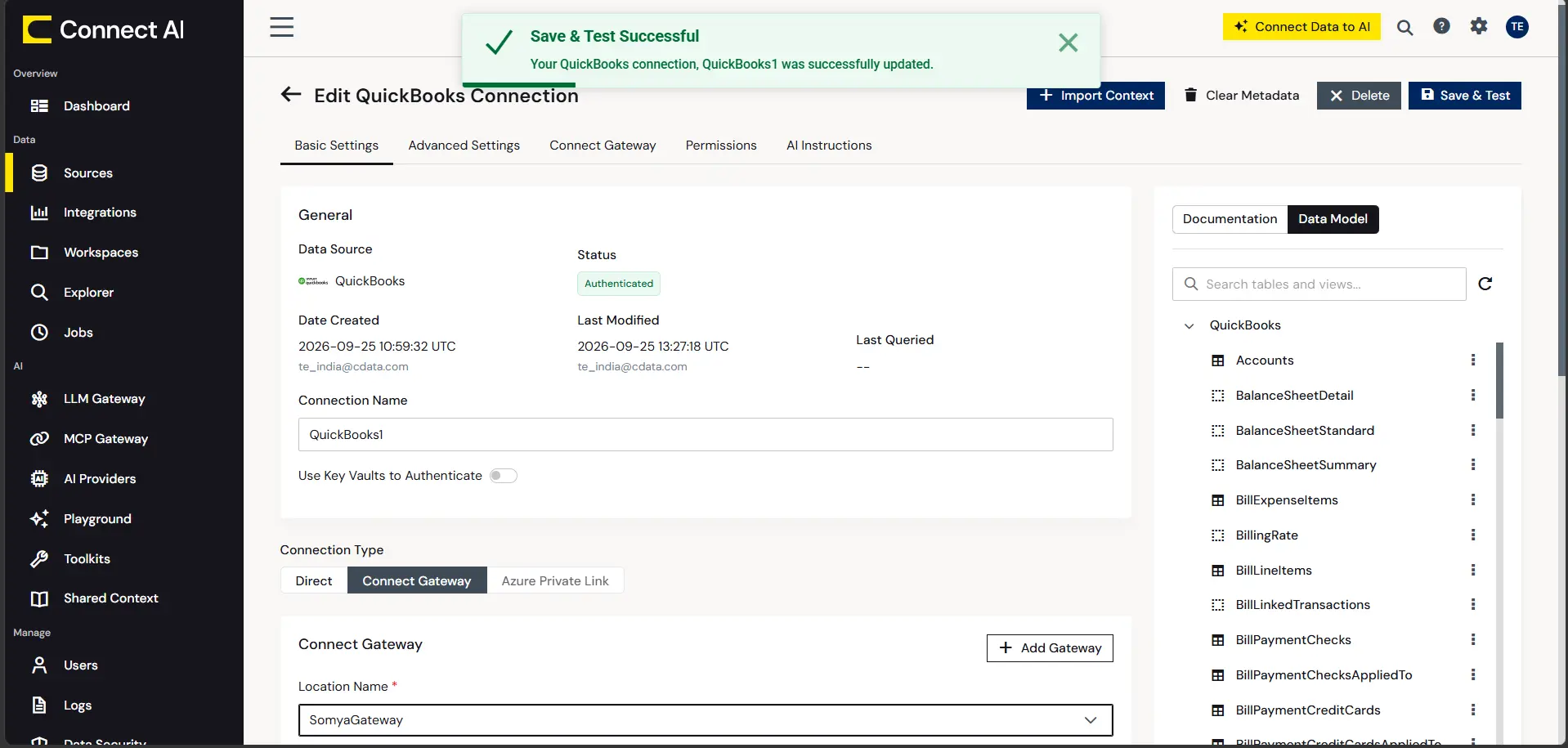Click the search magnifier icon in header
Image resolution: width=1568 pixels, height=748 pixels.
(1404, 27)
